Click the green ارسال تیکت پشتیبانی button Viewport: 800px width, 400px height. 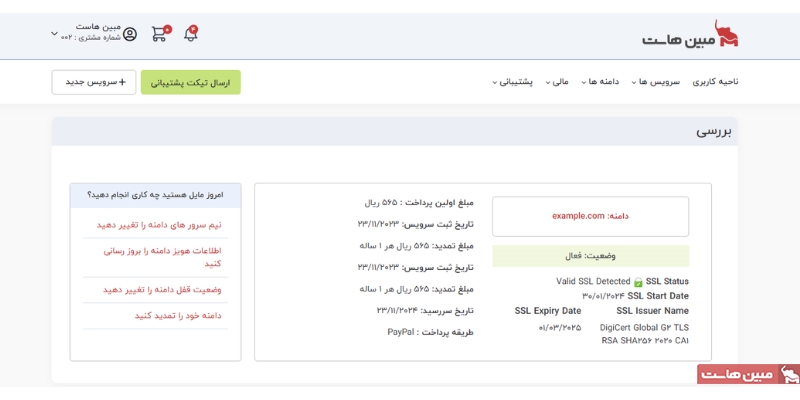(x=191, y=82)
